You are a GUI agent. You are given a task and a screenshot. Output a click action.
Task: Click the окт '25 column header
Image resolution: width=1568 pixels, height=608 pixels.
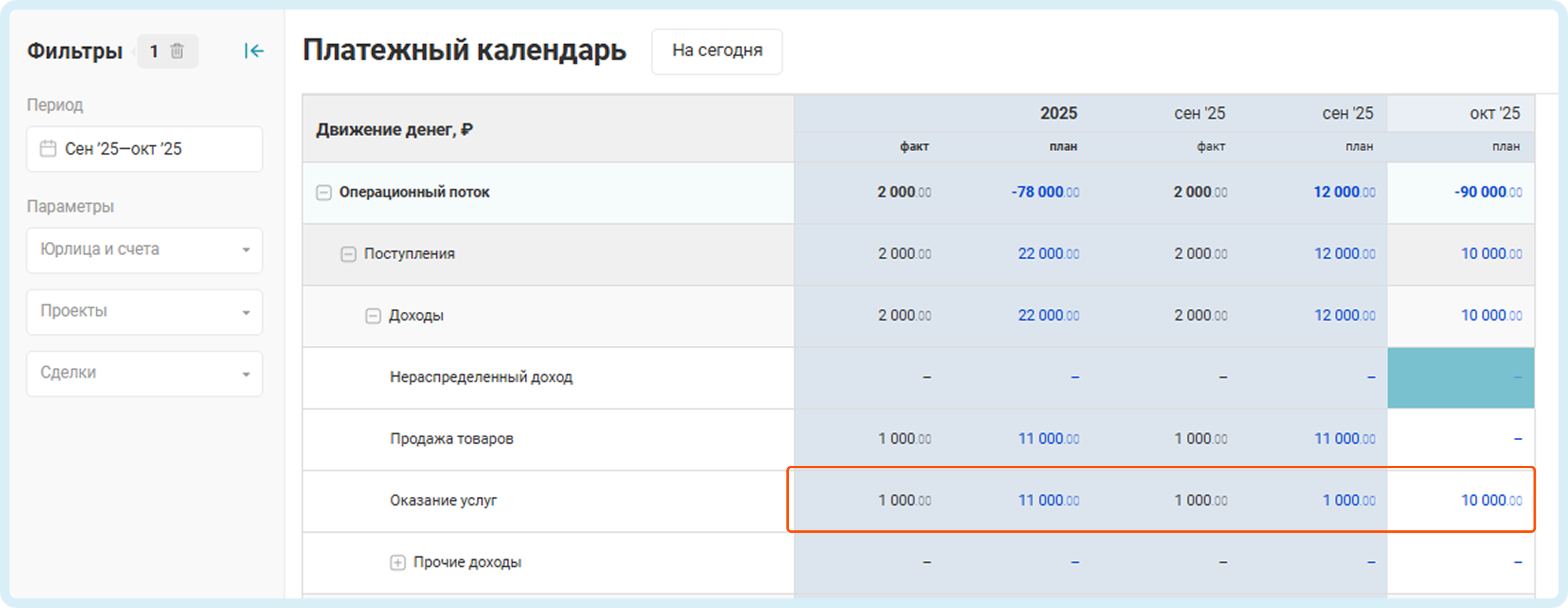coord(1494,113)
